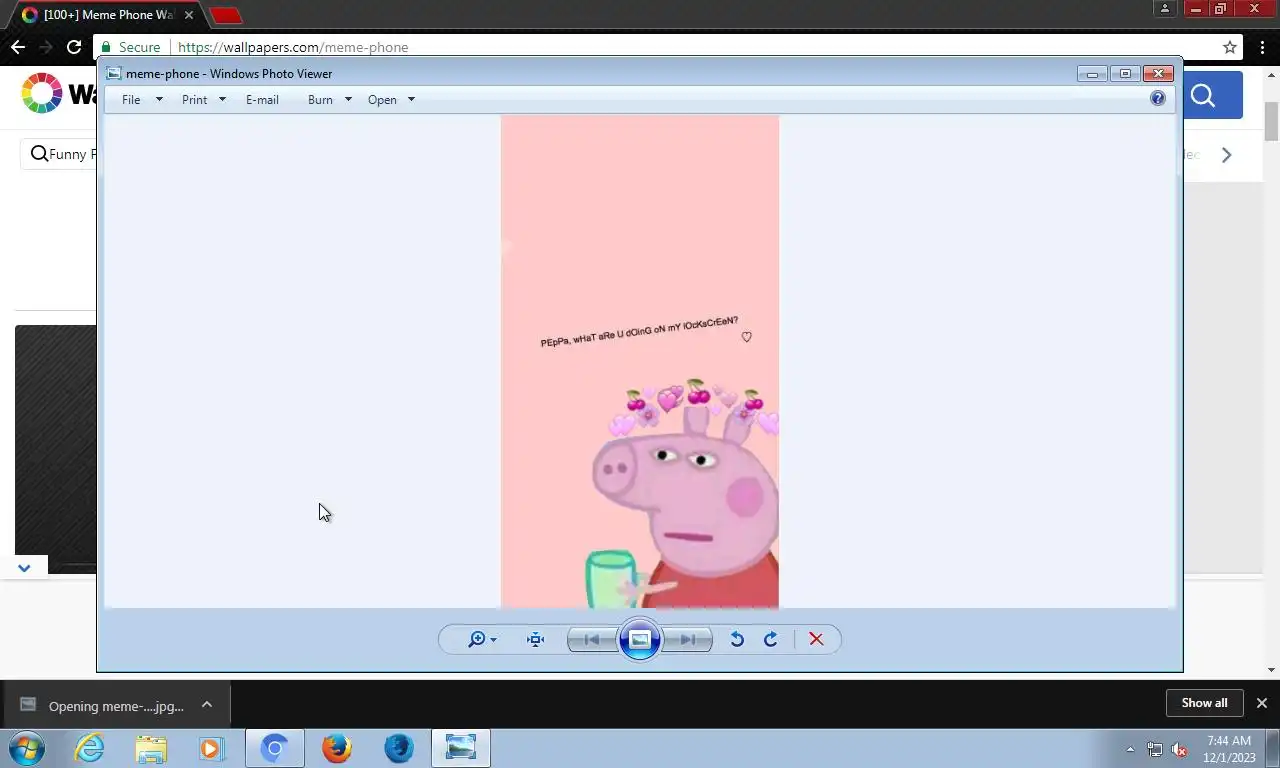Click Show all downloads
The image size is (1280, 768).
coord(1204,703)
